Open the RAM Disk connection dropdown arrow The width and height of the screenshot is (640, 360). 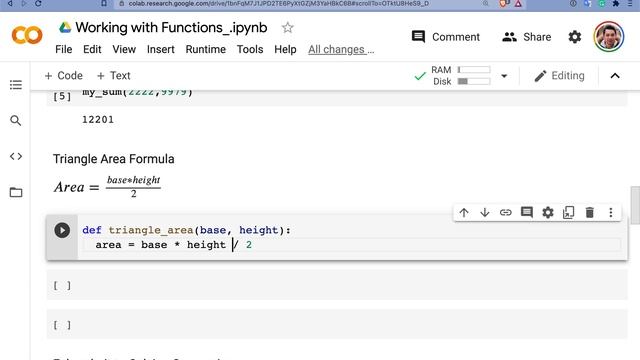tap(504, 76)
